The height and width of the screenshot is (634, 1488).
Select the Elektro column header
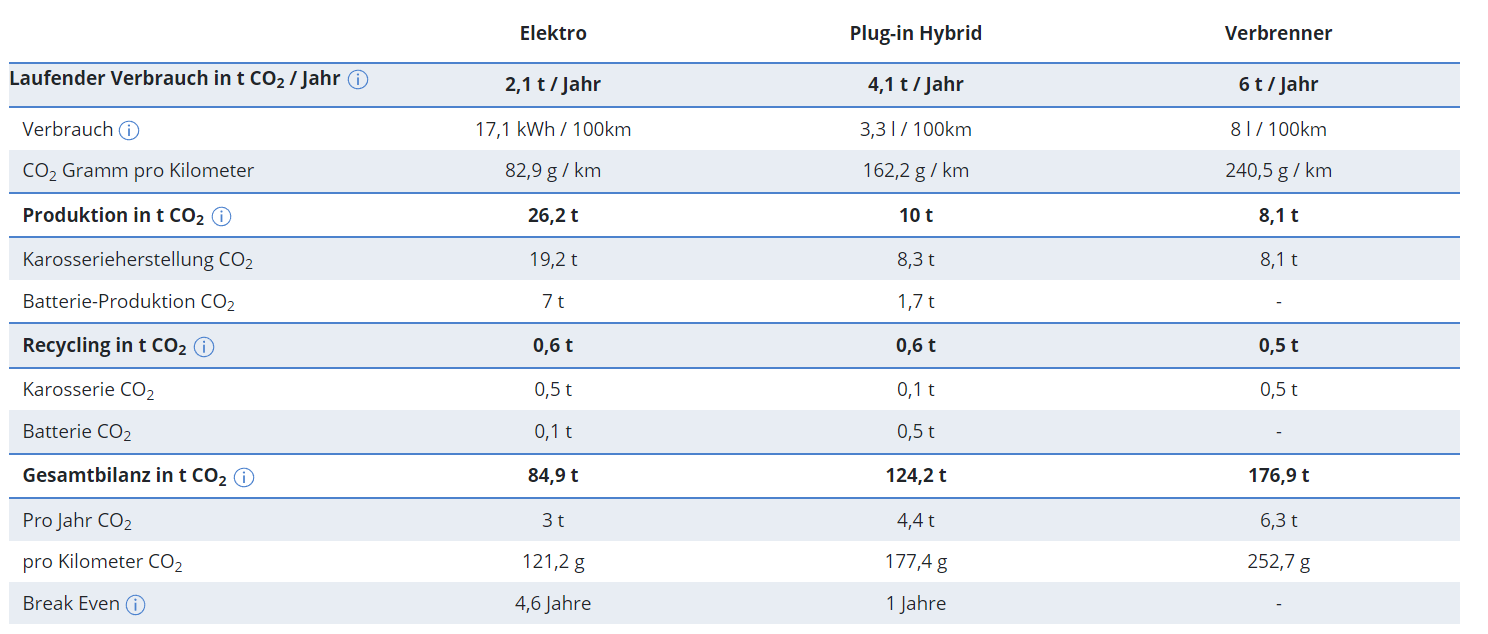pos(553,33)
